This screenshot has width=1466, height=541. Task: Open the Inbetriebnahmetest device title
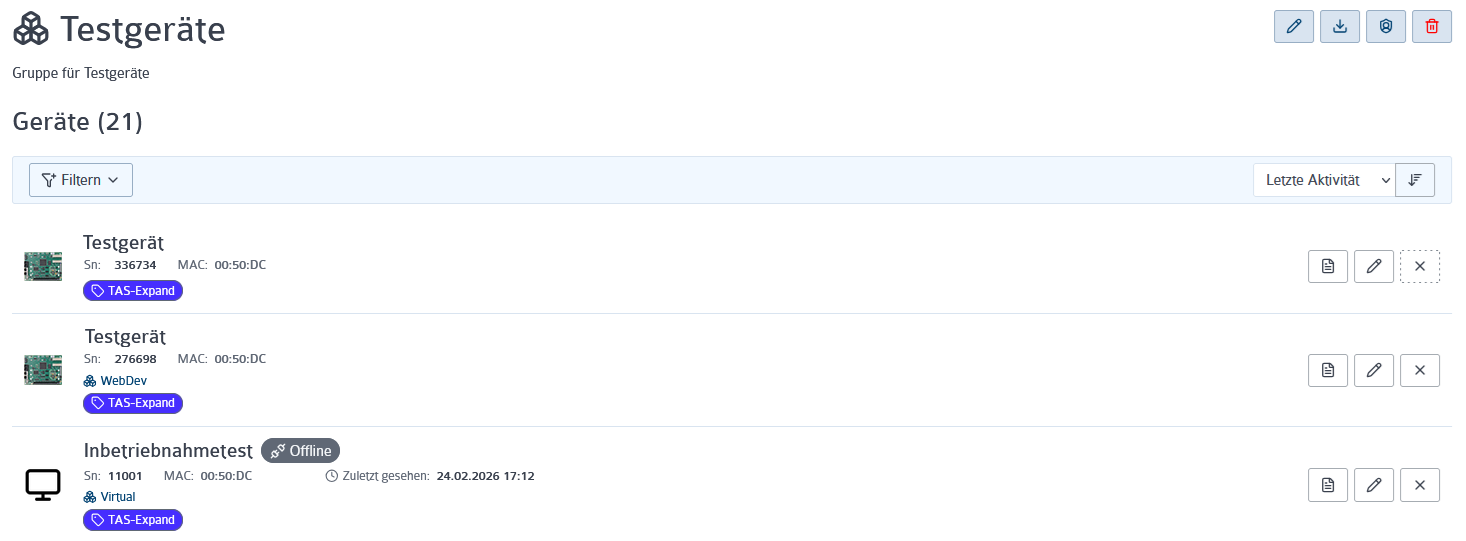pos(168,450)
